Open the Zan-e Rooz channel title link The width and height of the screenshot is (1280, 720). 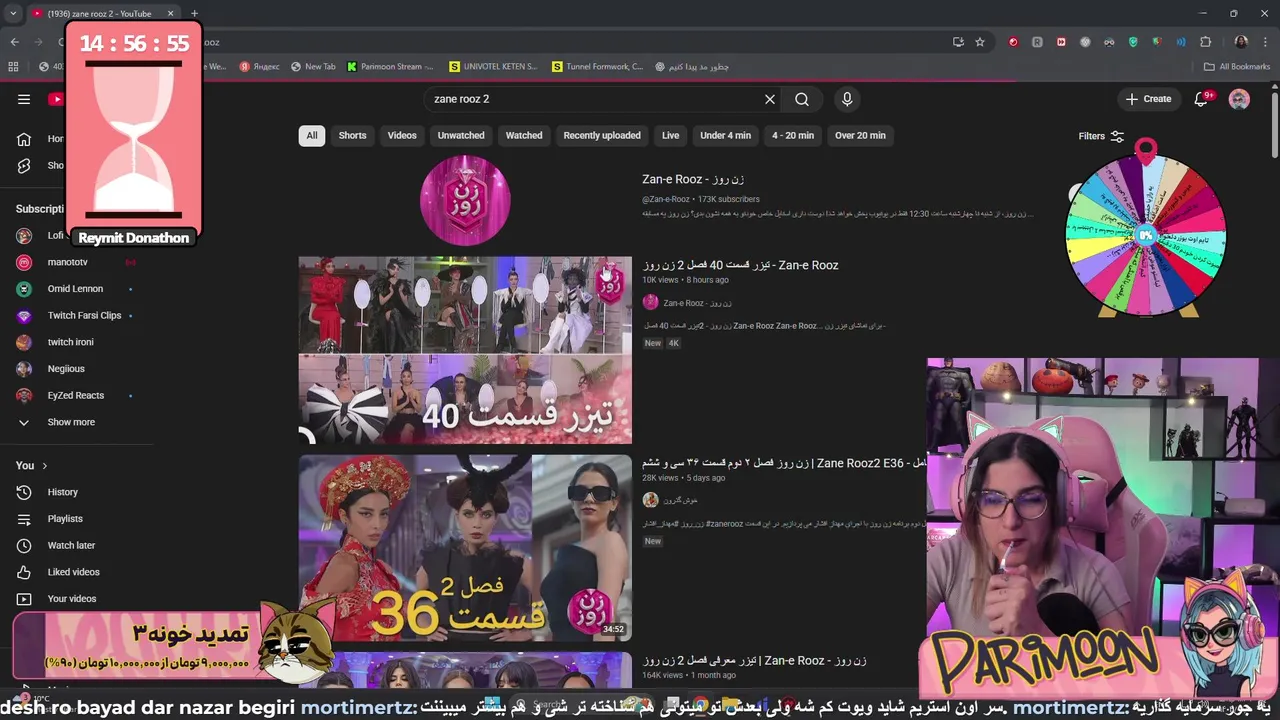coord(693,179)
